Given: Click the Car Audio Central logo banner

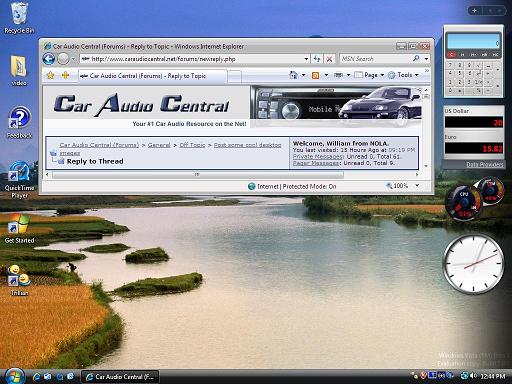Looking at the screenshot, I should click(141, 105).
